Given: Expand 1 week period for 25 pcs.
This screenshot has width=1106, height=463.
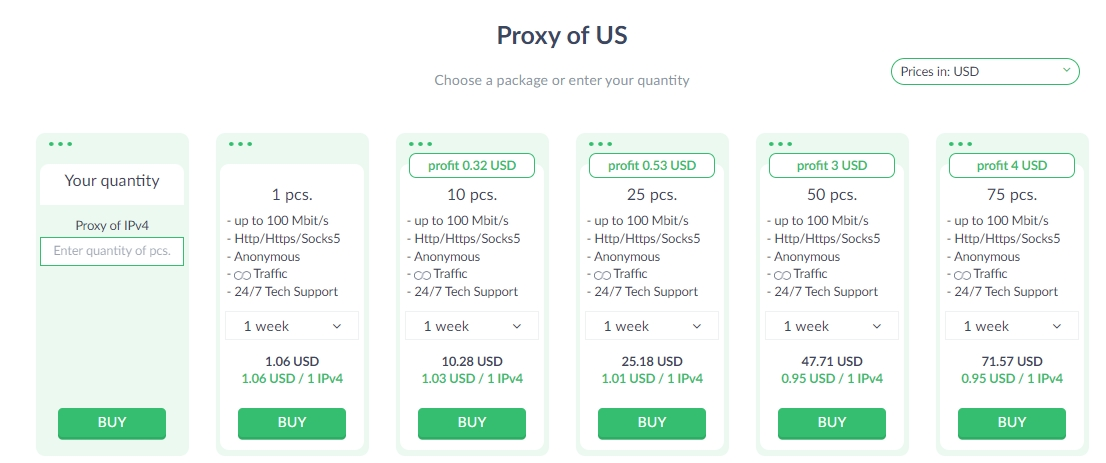Looking at the screenshot, I should pos(652,326).
